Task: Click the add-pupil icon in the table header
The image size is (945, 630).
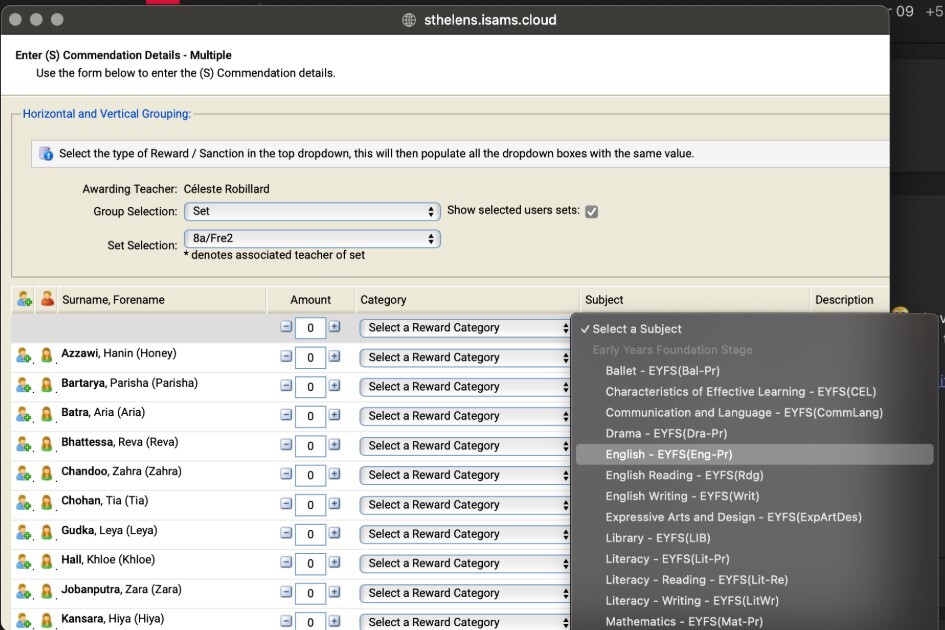Action: 24,299
